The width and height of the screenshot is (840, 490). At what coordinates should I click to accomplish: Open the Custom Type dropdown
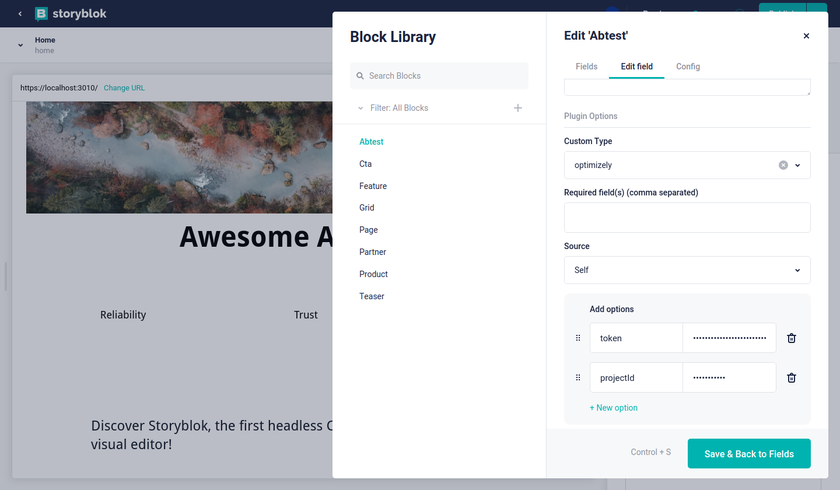687,165
